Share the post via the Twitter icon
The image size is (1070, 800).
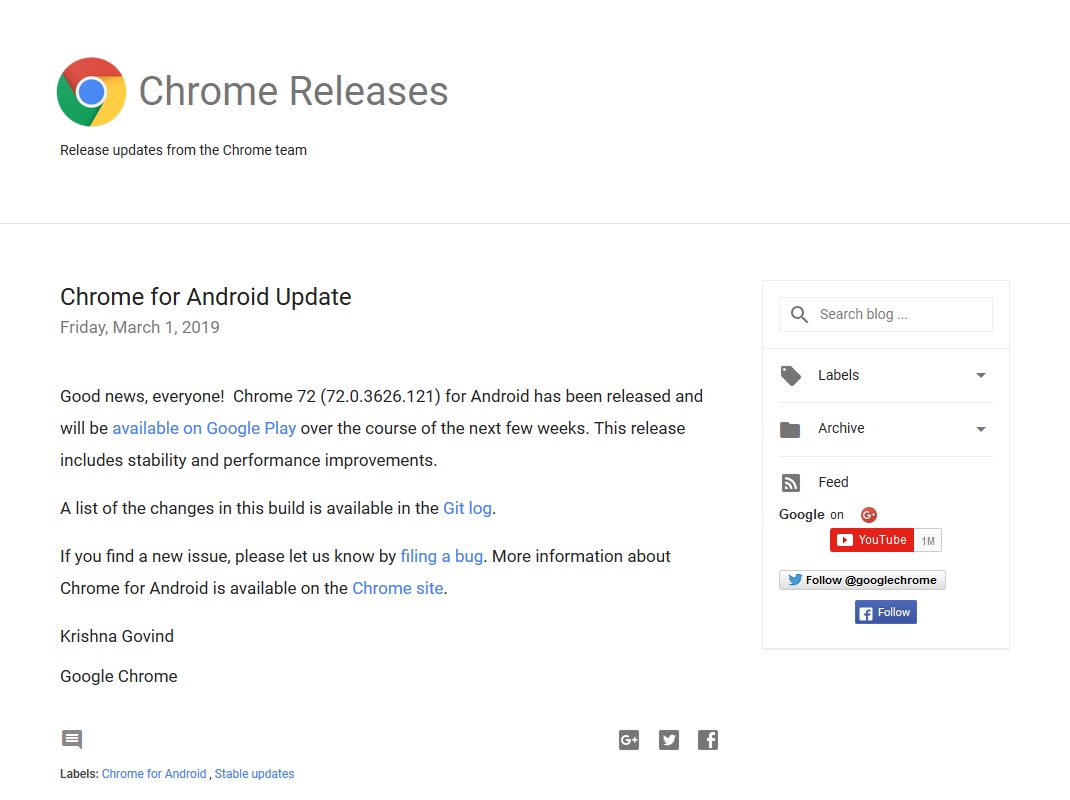point(669,740)
